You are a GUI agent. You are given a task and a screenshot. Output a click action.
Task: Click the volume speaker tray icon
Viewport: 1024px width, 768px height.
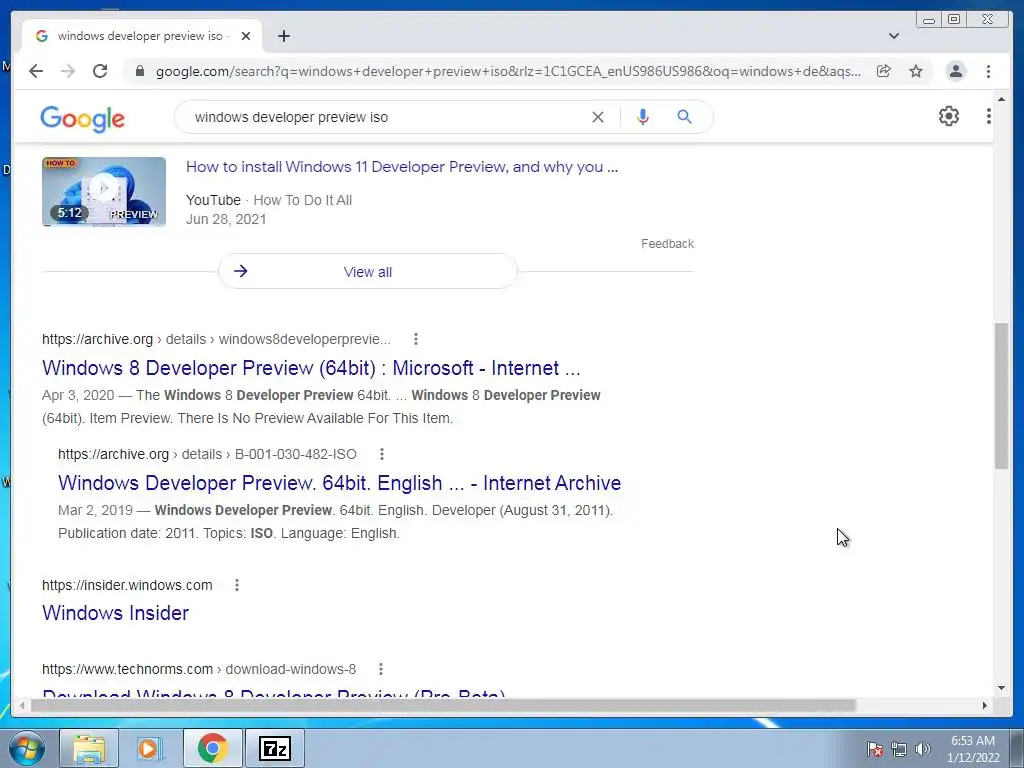pyautogui.click(x=922, y=749)
